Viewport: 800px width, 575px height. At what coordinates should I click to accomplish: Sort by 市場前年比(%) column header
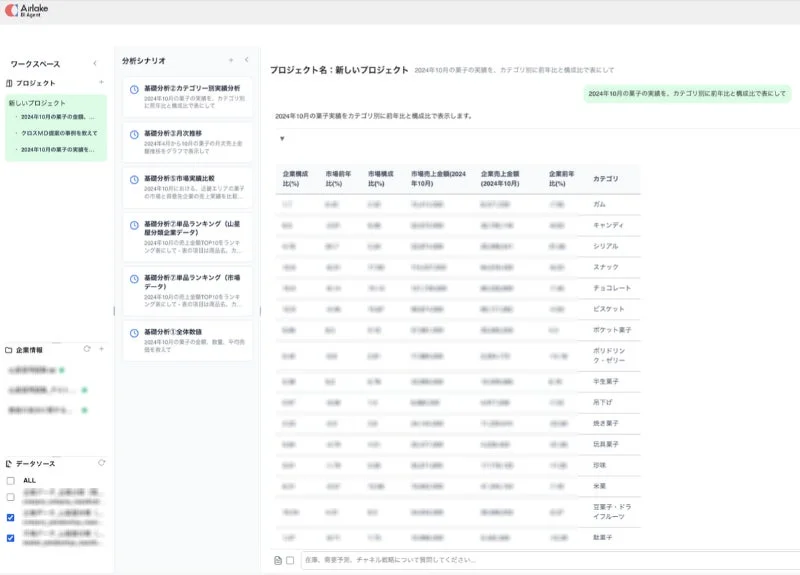click(x=338, y=179)
